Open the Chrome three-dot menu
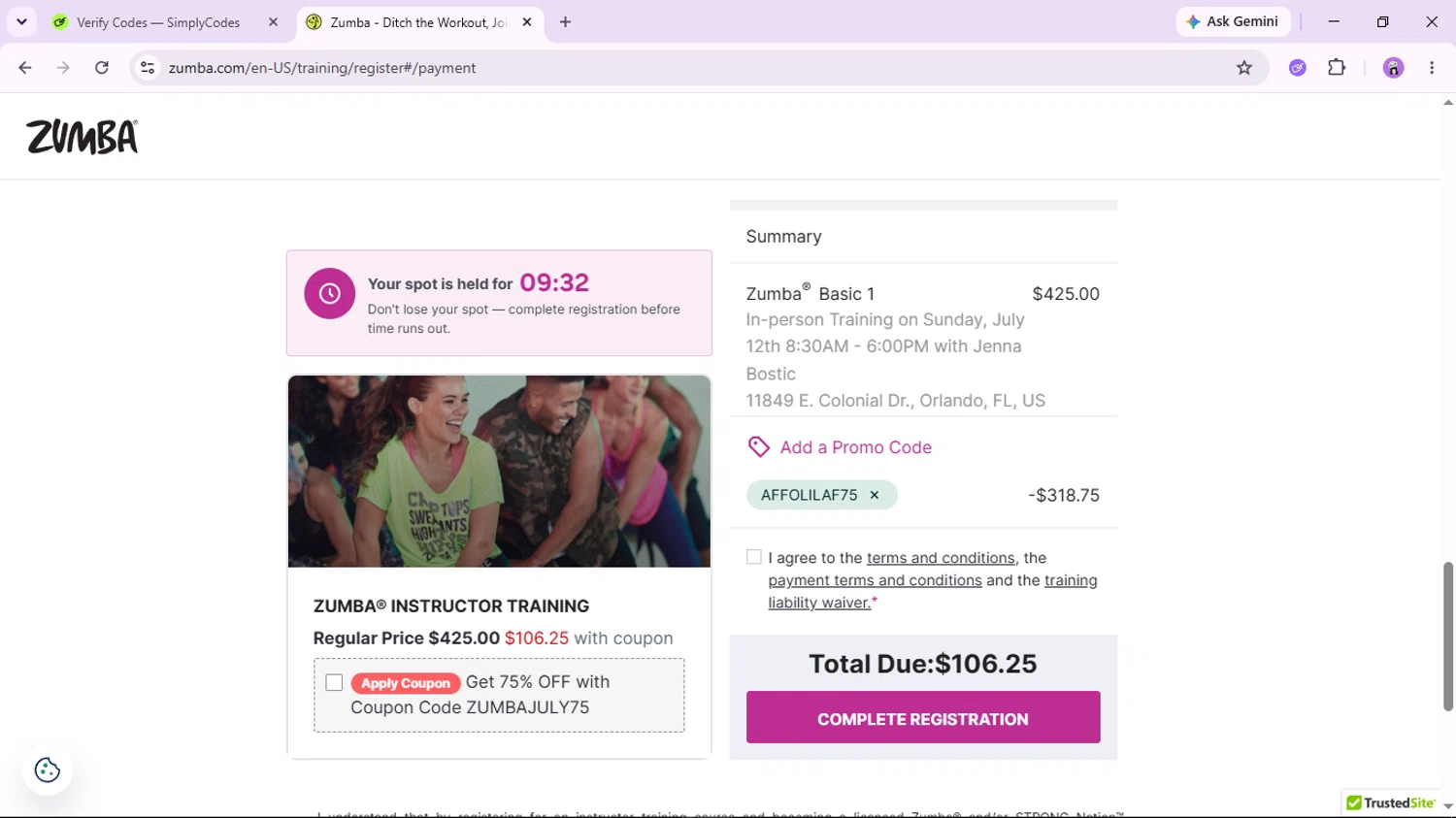Screen dimensions: 1456x818 click(x=1432, y=68)
